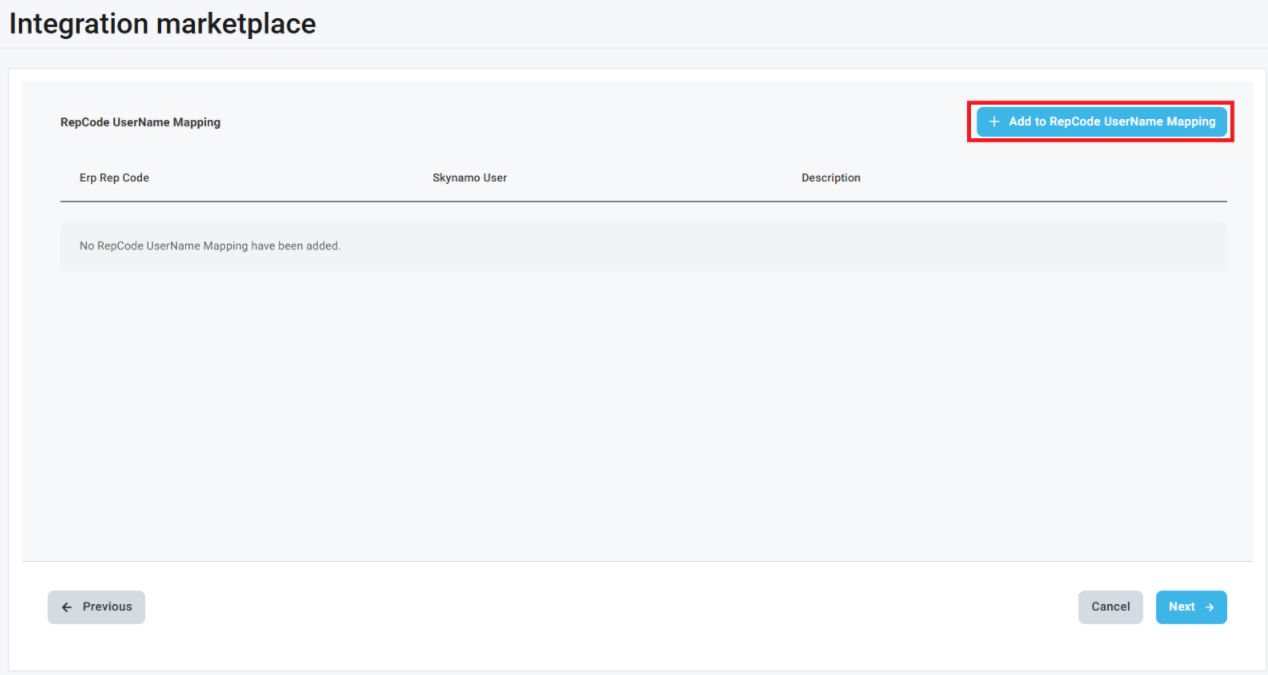Add to RepCode UserName Mapping

[1101, 122]
